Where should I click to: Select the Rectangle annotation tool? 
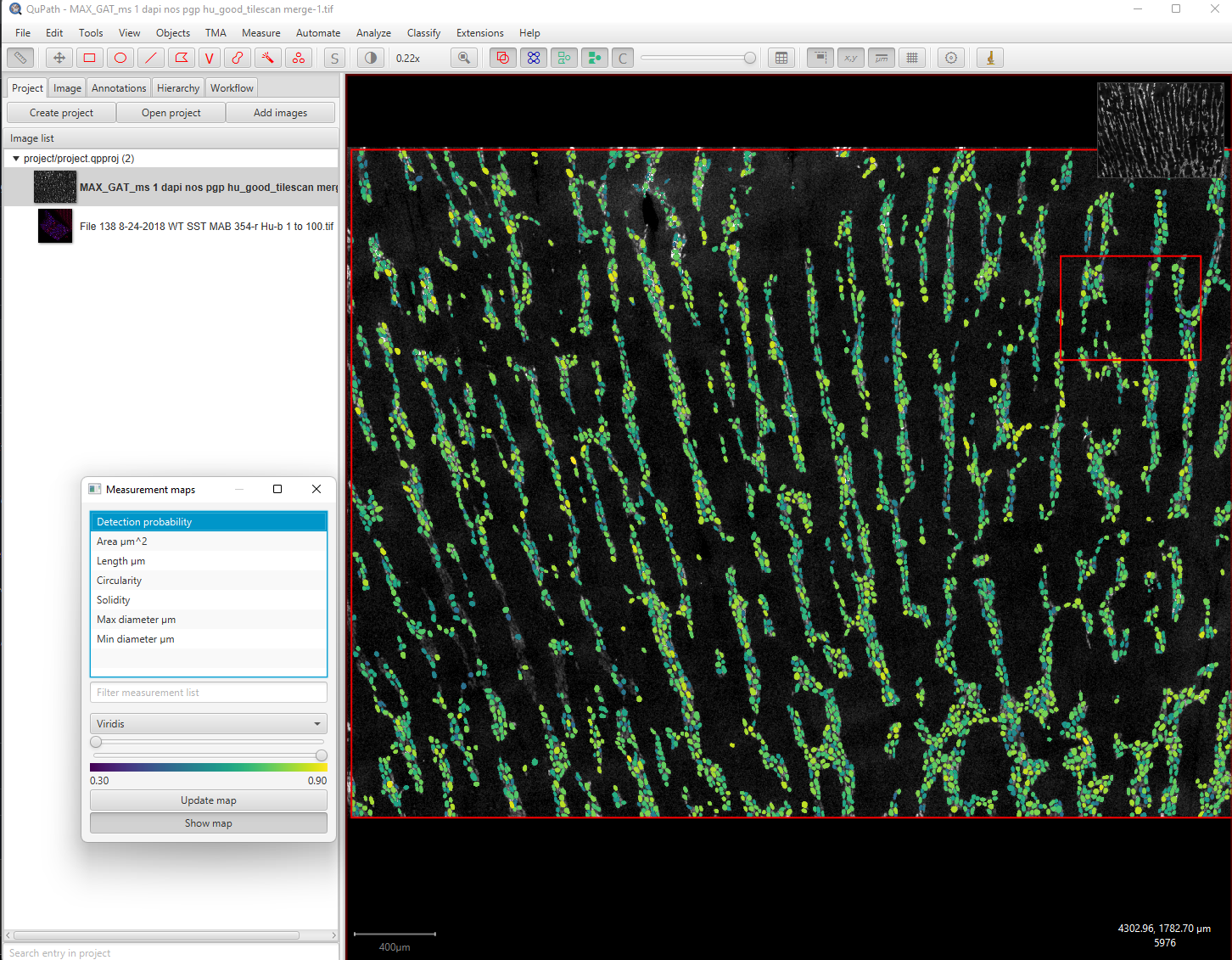coord(89,58)
